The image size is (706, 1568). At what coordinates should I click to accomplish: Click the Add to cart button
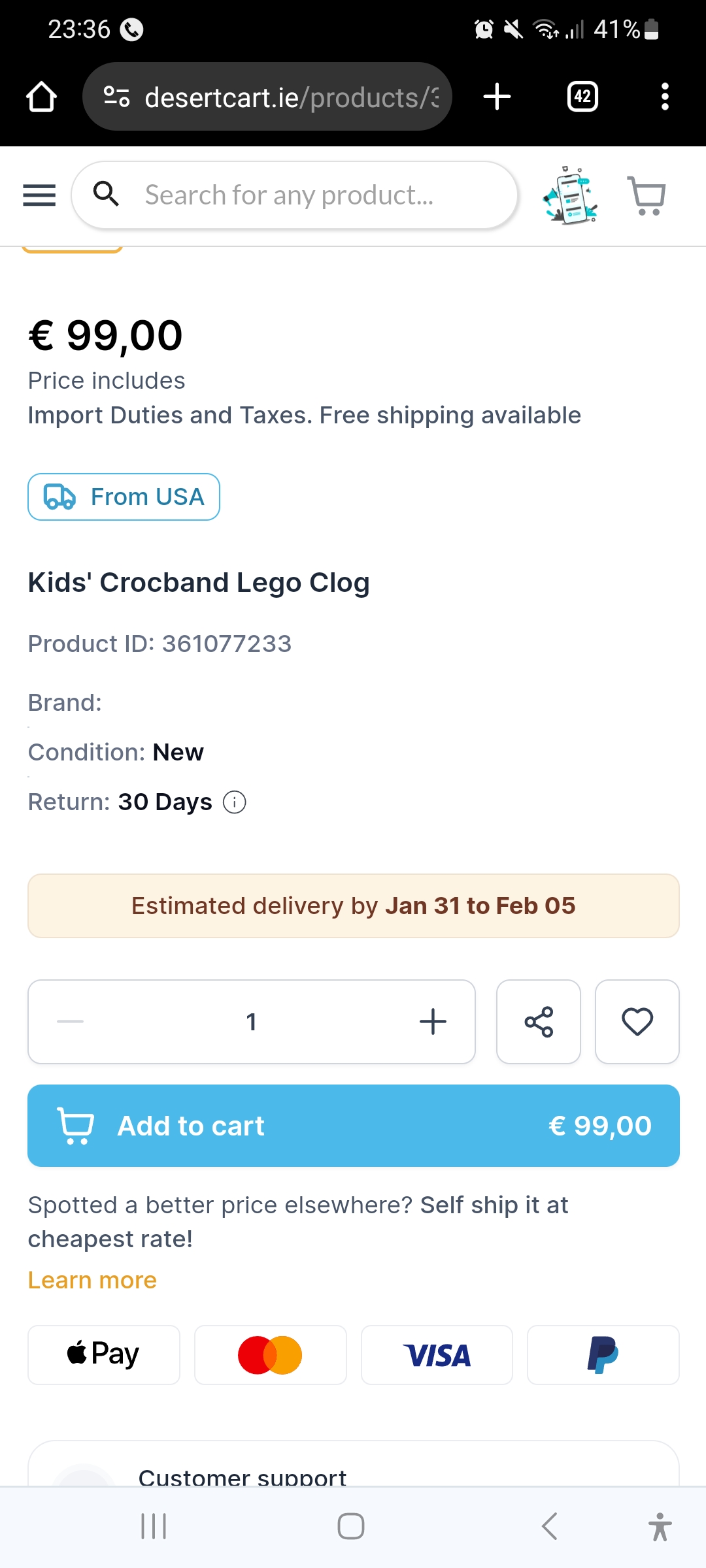353,1126
